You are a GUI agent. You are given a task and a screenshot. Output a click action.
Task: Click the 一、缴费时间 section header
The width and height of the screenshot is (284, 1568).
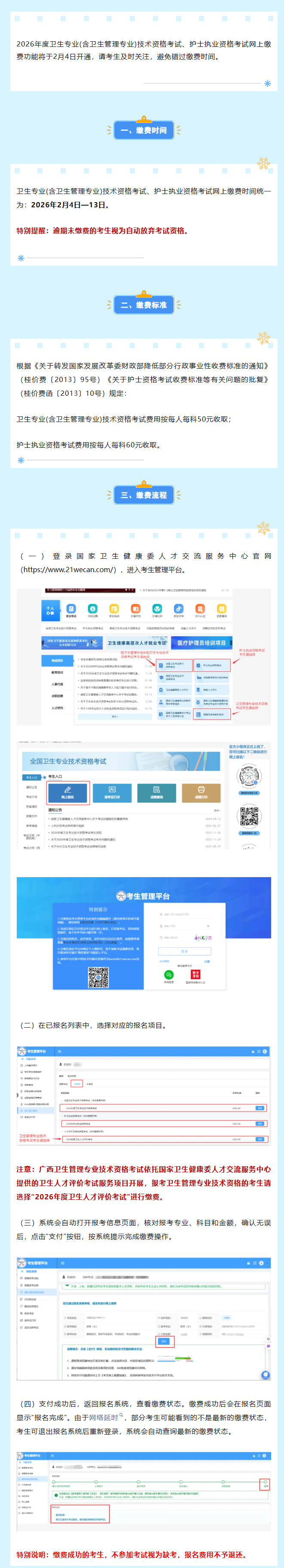[x=144, y=130]
